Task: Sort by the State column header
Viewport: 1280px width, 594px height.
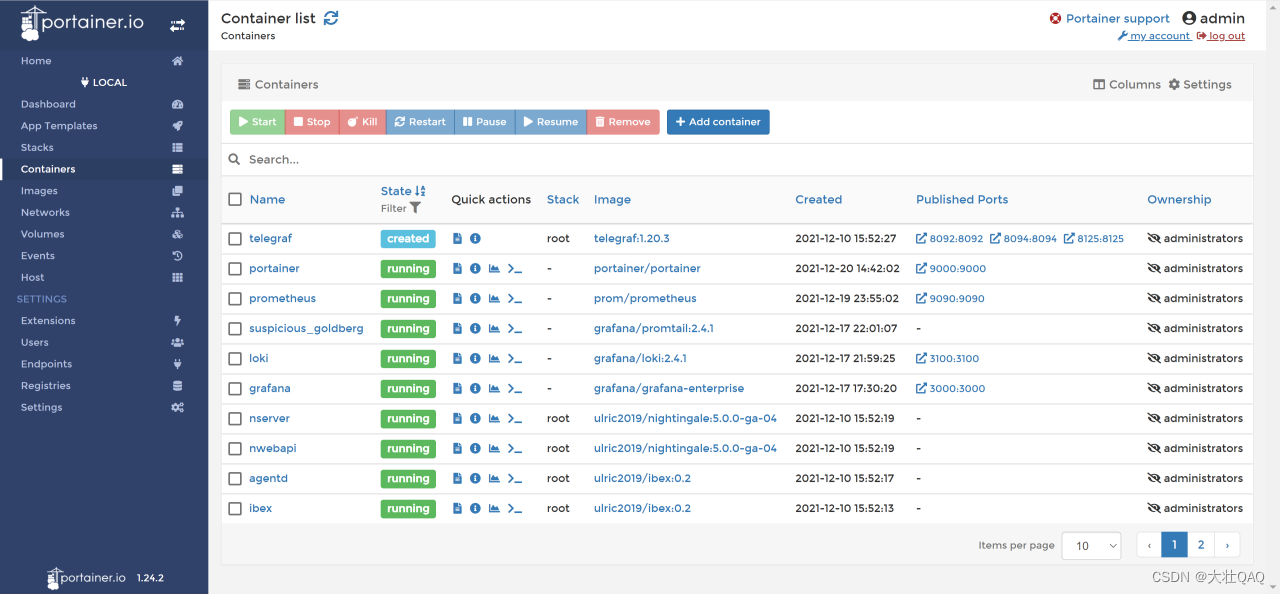Action: coord(403,191)
